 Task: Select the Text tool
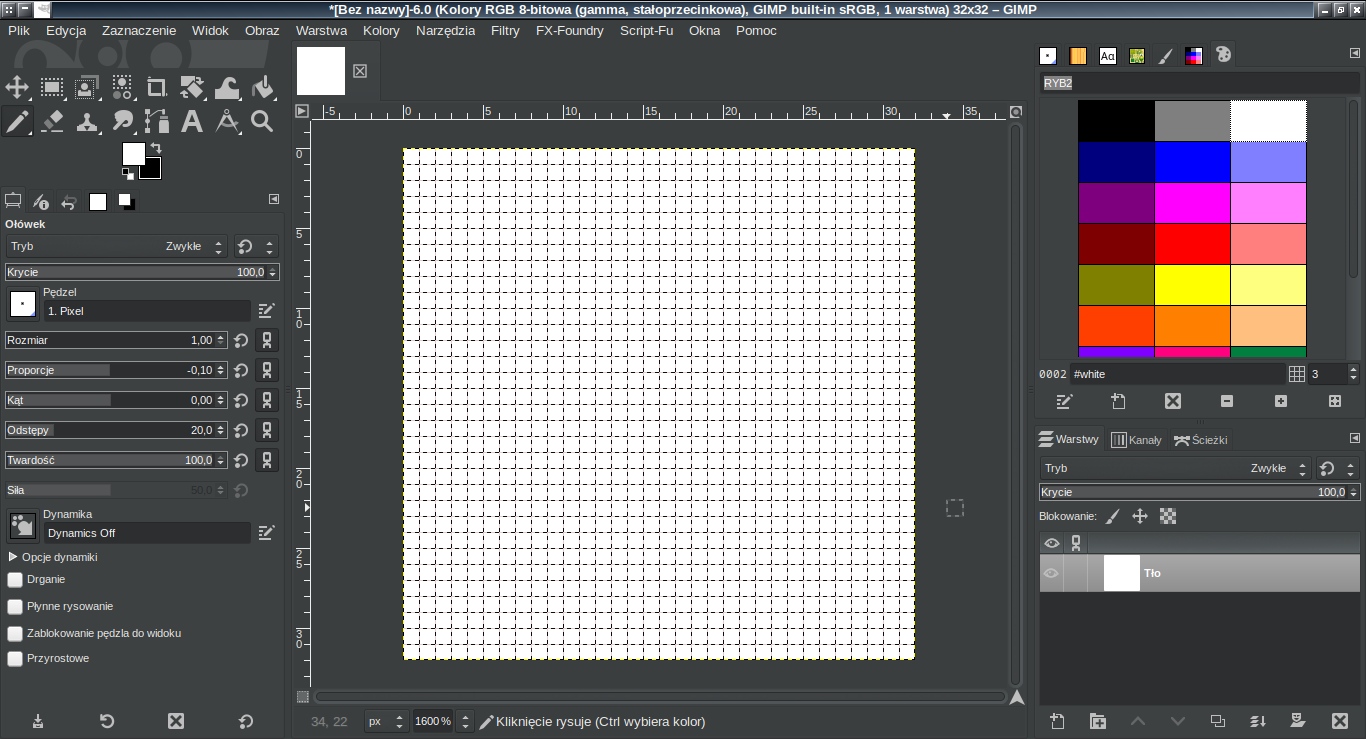pos(192,121)
